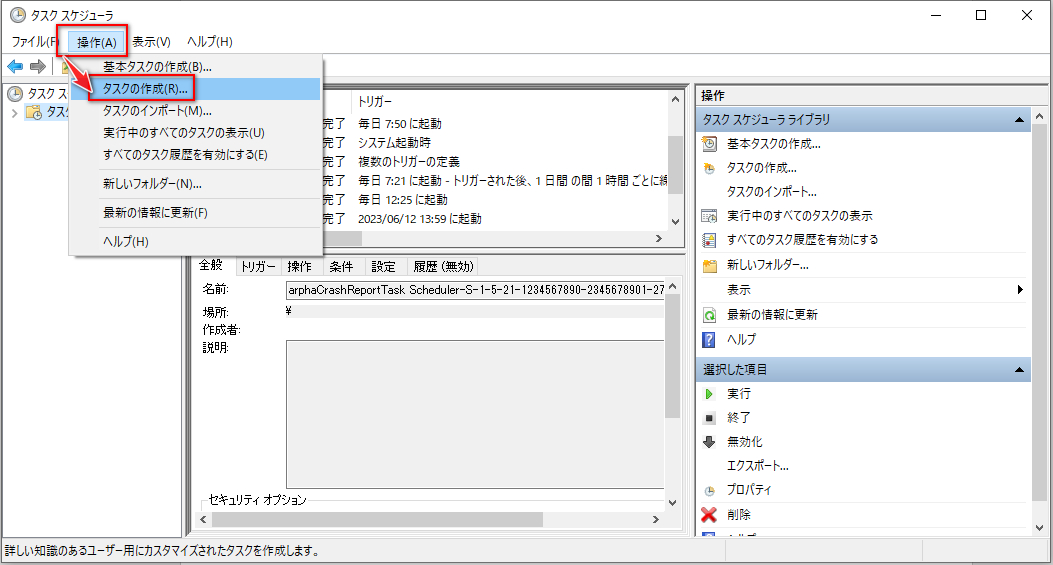Click the プロパティ clock icon

tap(709, 490)
